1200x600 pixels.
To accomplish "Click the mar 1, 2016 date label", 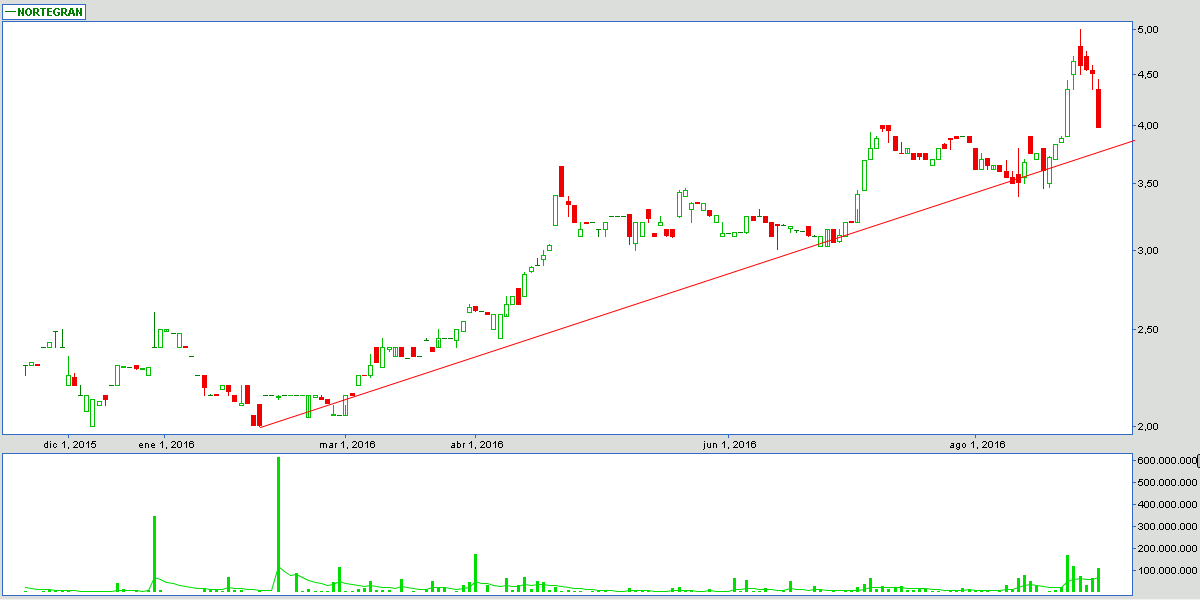I will (x=347, y=444).
